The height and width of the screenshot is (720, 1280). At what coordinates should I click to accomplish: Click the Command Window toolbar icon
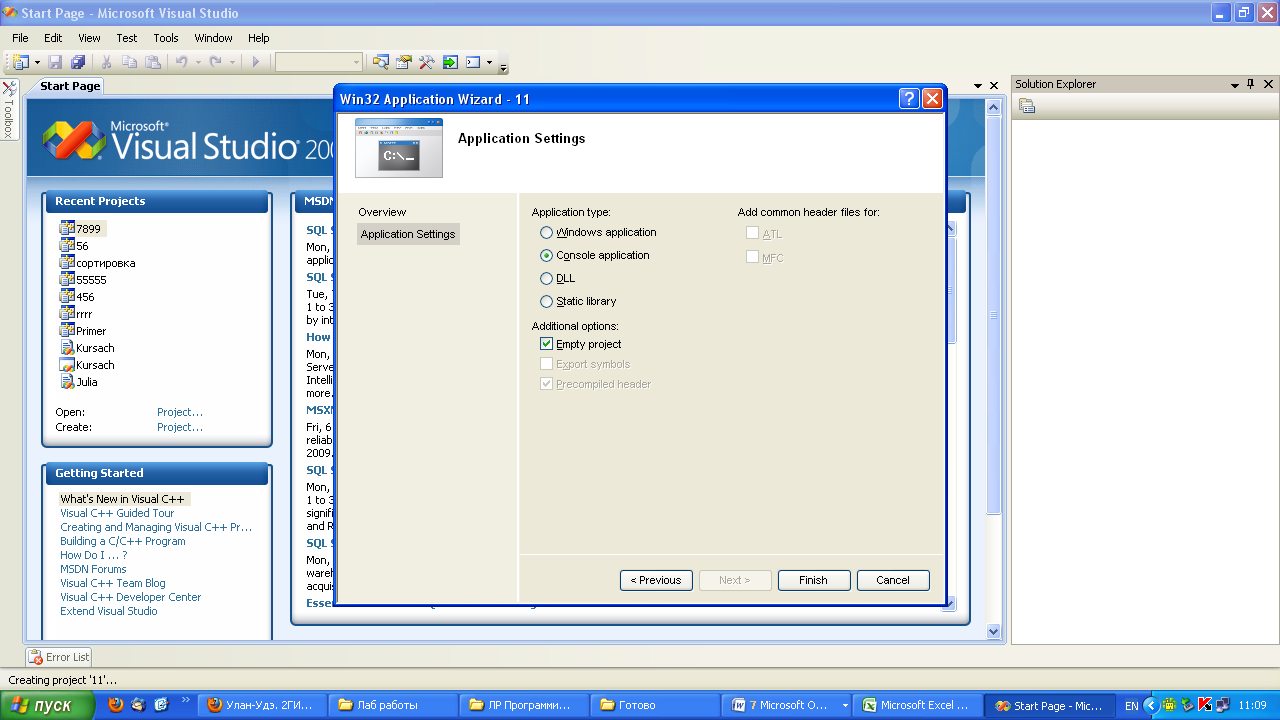pyautogui.click(x=473, y=62)
